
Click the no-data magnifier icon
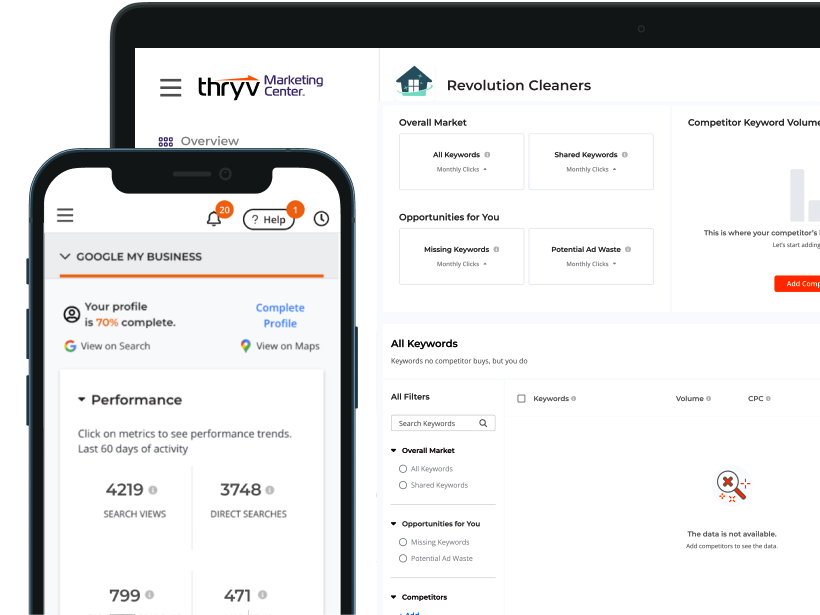tap(733, 486)
